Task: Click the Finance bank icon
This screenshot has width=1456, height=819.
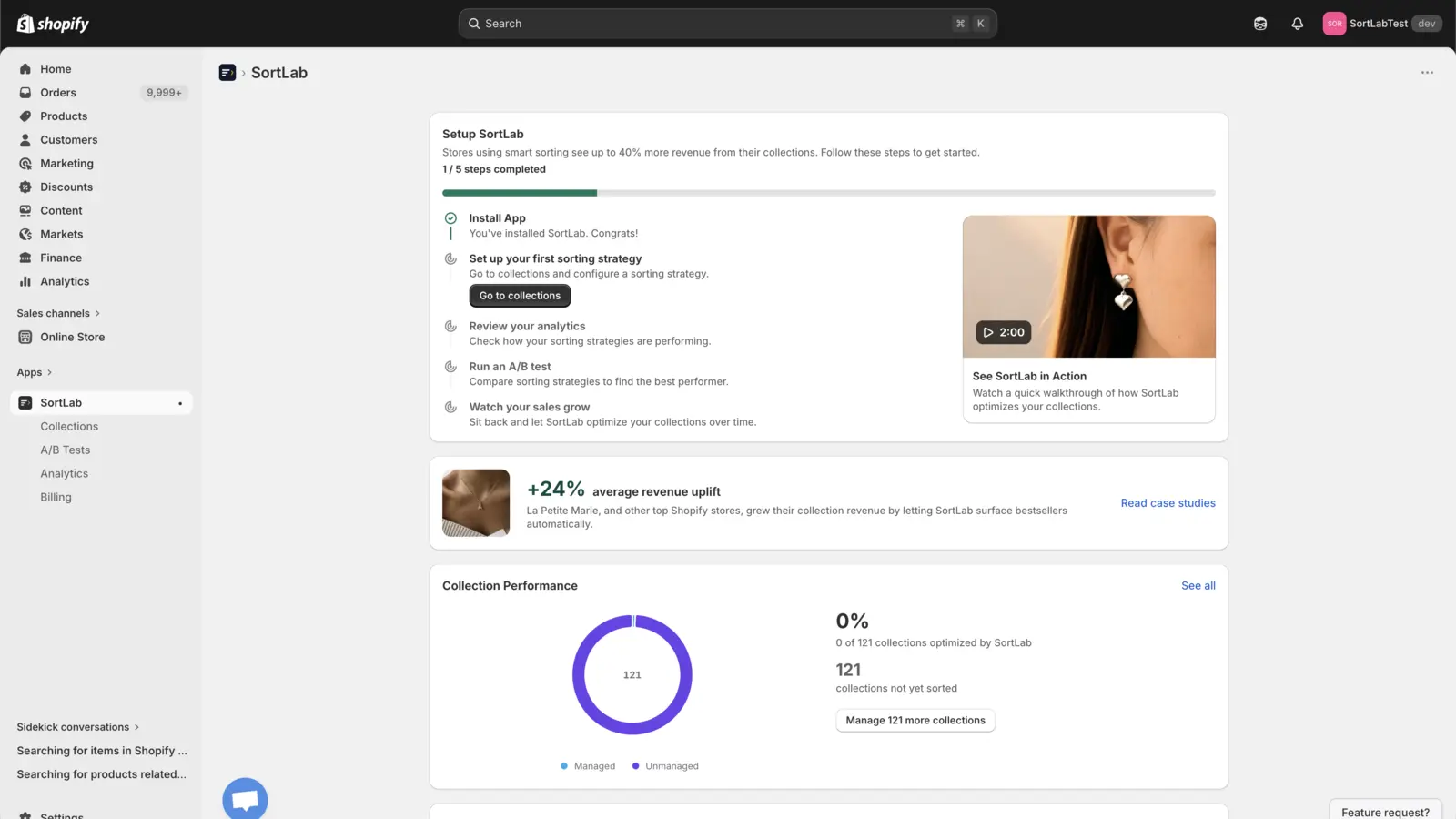Action: click(x=25, y=258)
